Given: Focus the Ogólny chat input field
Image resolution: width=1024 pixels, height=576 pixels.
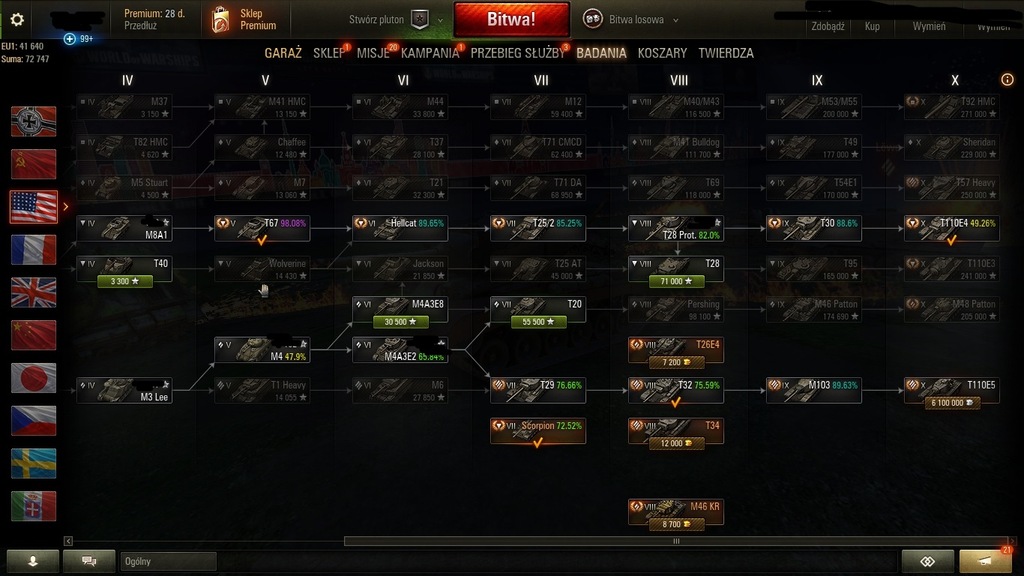Looking at the screenshot, I should tap(168, 561).
